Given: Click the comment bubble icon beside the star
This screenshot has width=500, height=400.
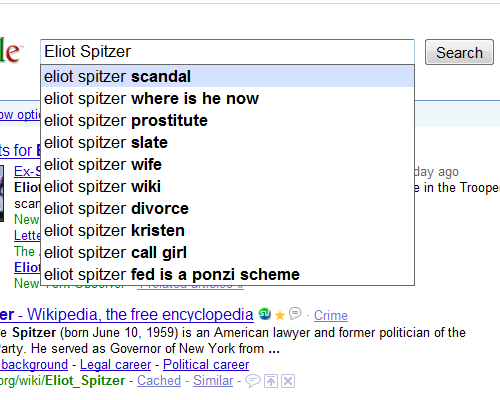Looking at the screenshot, I should pos(295,313).
